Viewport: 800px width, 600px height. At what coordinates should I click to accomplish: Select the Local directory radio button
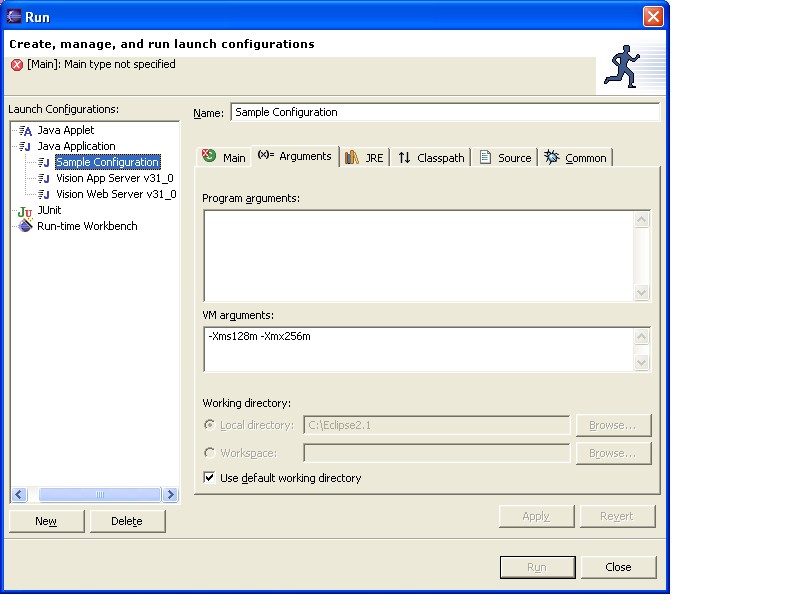click(209, 424)
